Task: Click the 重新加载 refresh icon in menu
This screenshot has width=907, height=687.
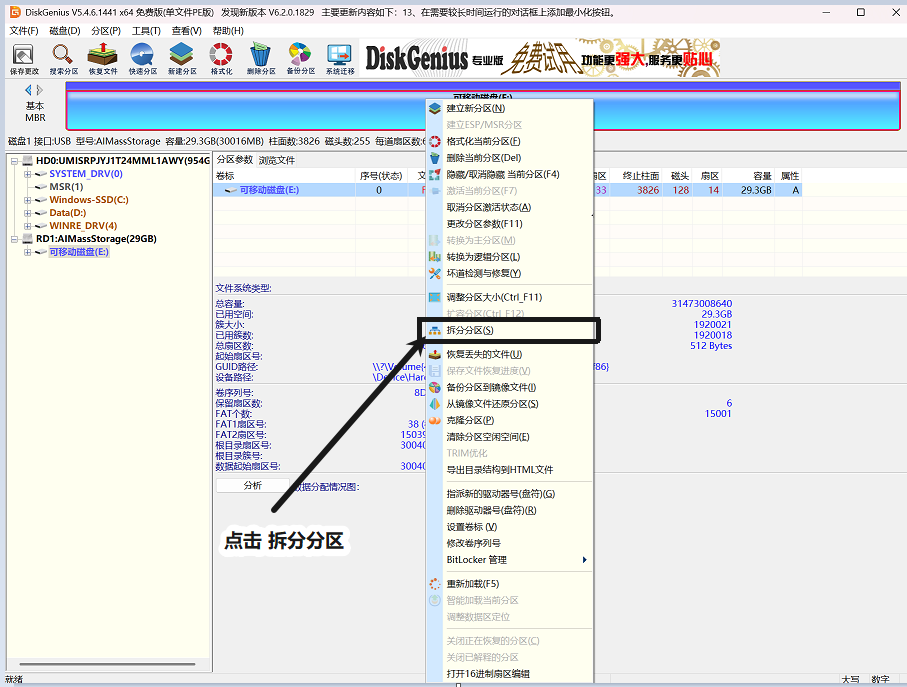Action: (434, 584)
